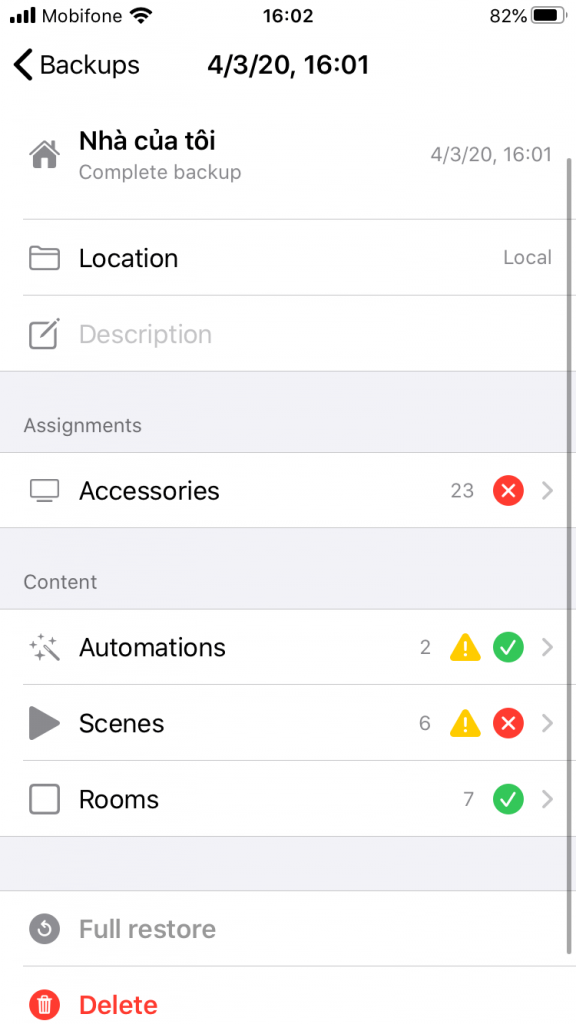Select the square icon beside Rooms
The width and height of the screenshot is (576, 1024).
(44, 799)
